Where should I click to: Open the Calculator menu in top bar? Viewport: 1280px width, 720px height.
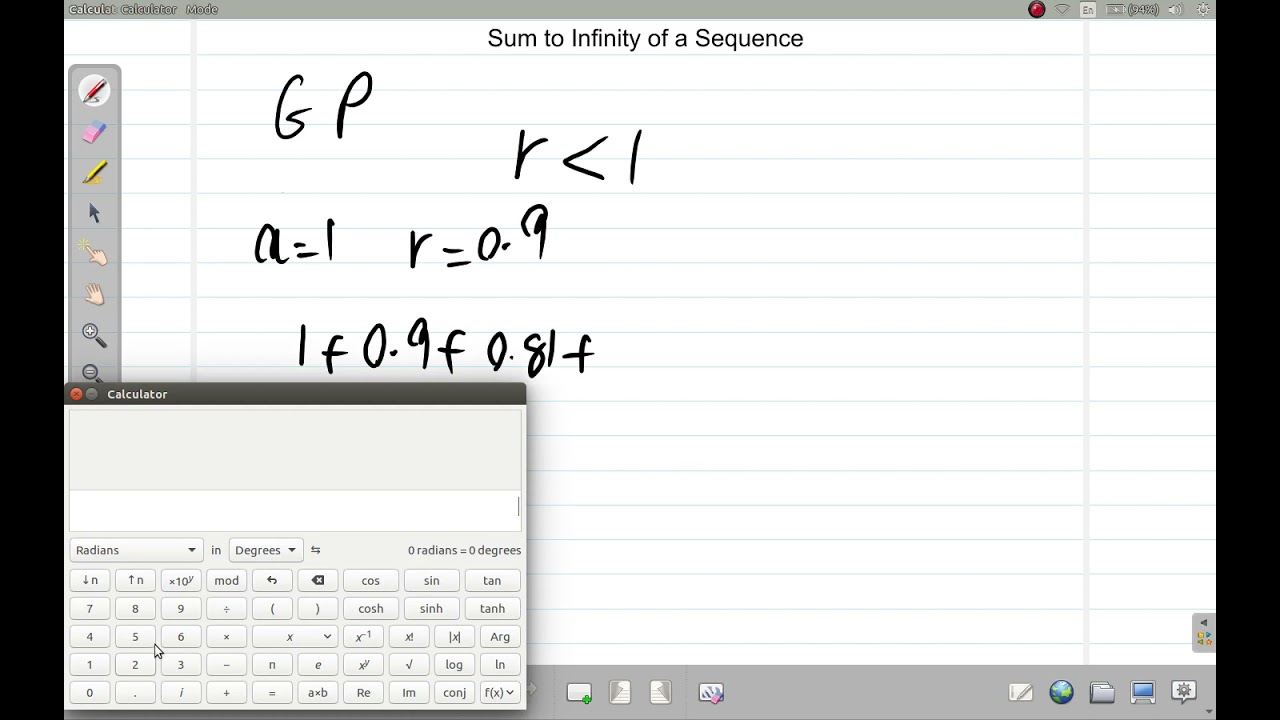[148, 9]
